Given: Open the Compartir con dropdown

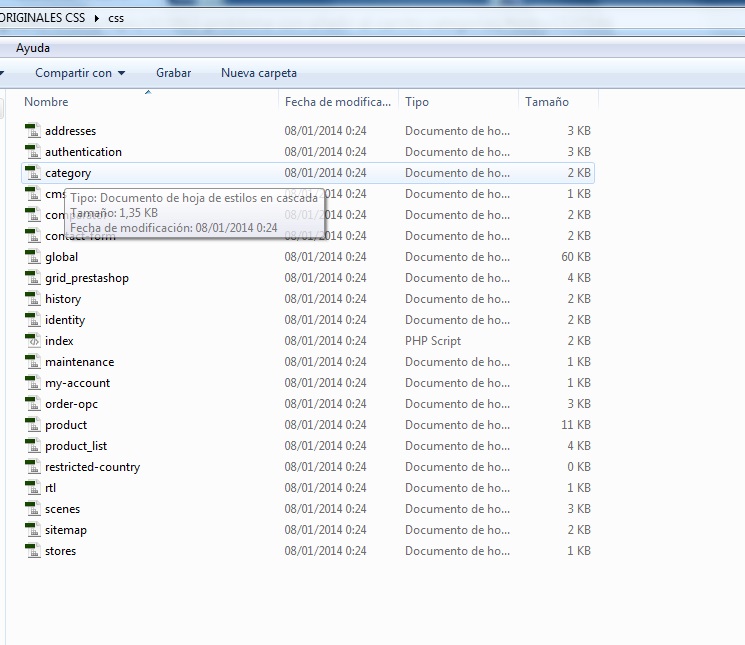Looking at the screenshot, I should pyautogui.click(x=80, y=73).
